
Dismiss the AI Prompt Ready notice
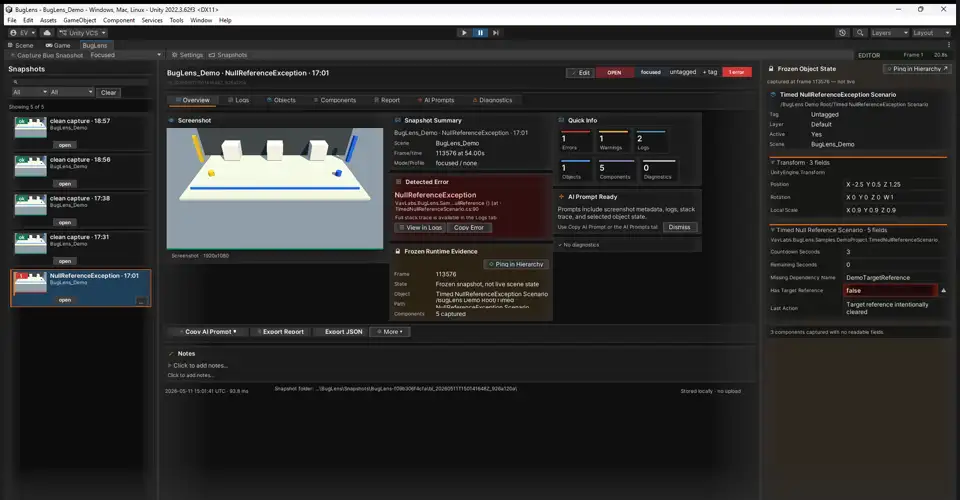coord(679,227)
